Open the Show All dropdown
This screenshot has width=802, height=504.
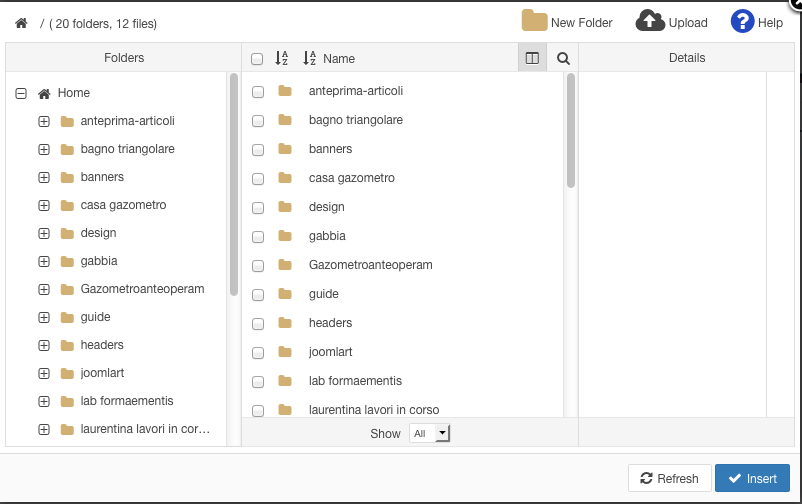point(431,433)
